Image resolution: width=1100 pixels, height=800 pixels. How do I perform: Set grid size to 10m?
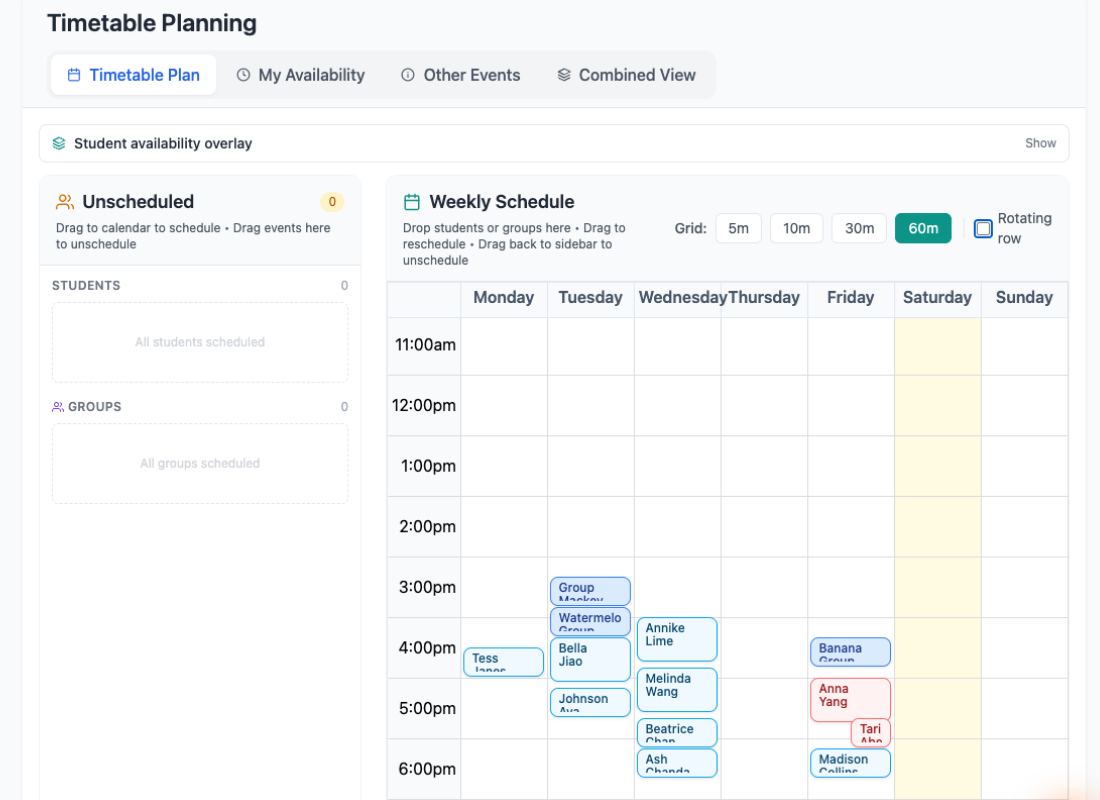(x=796, y=228)
